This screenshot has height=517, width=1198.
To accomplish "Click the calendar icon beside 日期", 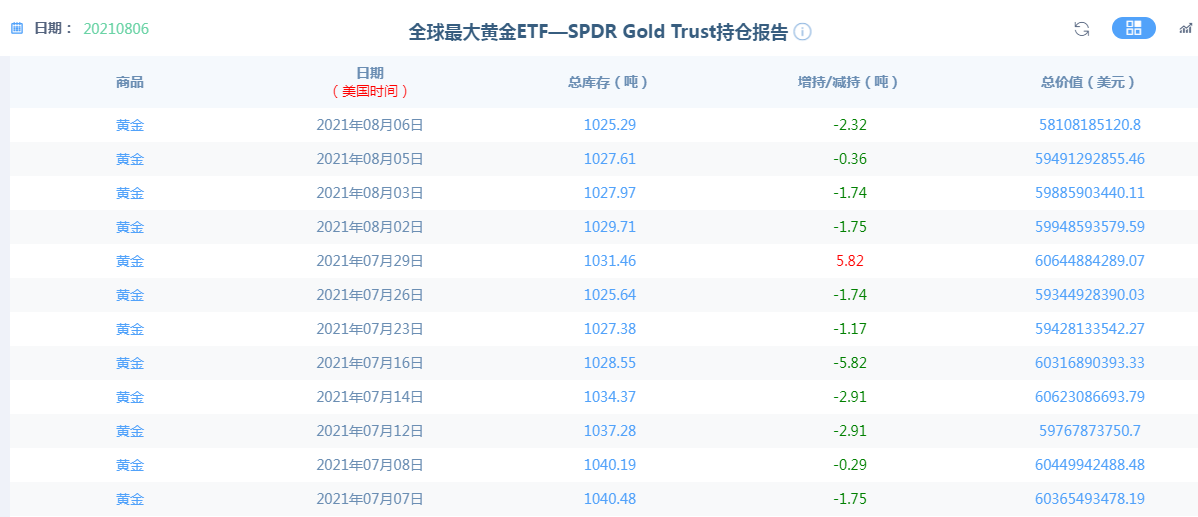I will (x=17, y=28).
